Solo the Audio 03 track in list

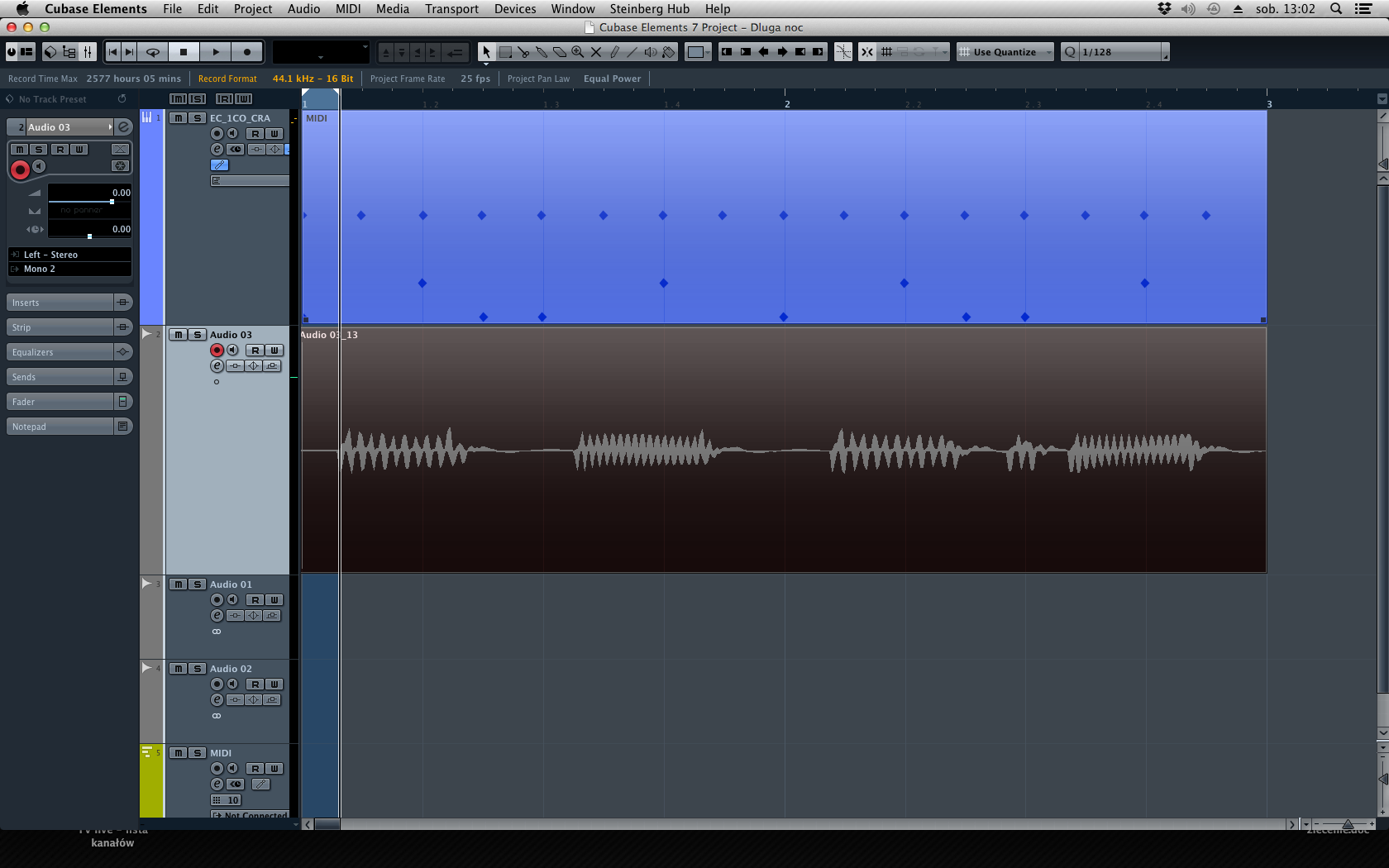coord(197,335)
